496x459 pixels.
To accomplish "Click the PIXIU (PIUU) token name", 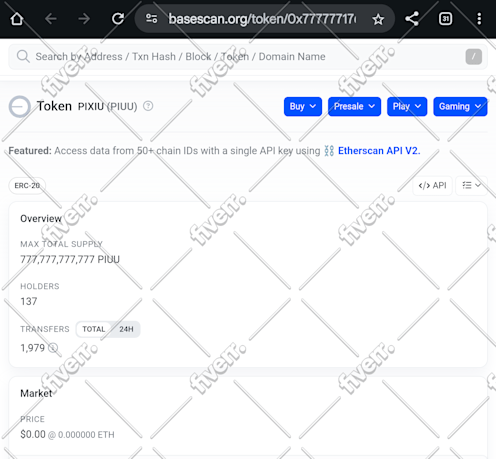I will tap(107, 107).
